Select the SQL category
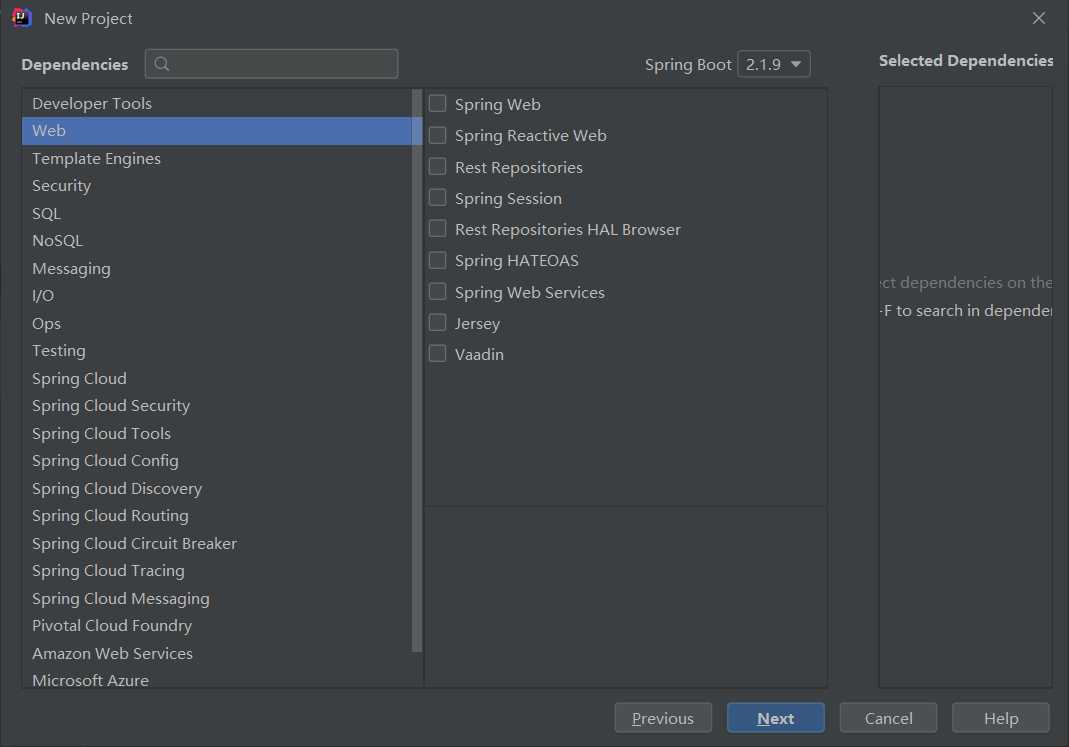The width and height of the screenshot is (1069, 747). point(217,213)
